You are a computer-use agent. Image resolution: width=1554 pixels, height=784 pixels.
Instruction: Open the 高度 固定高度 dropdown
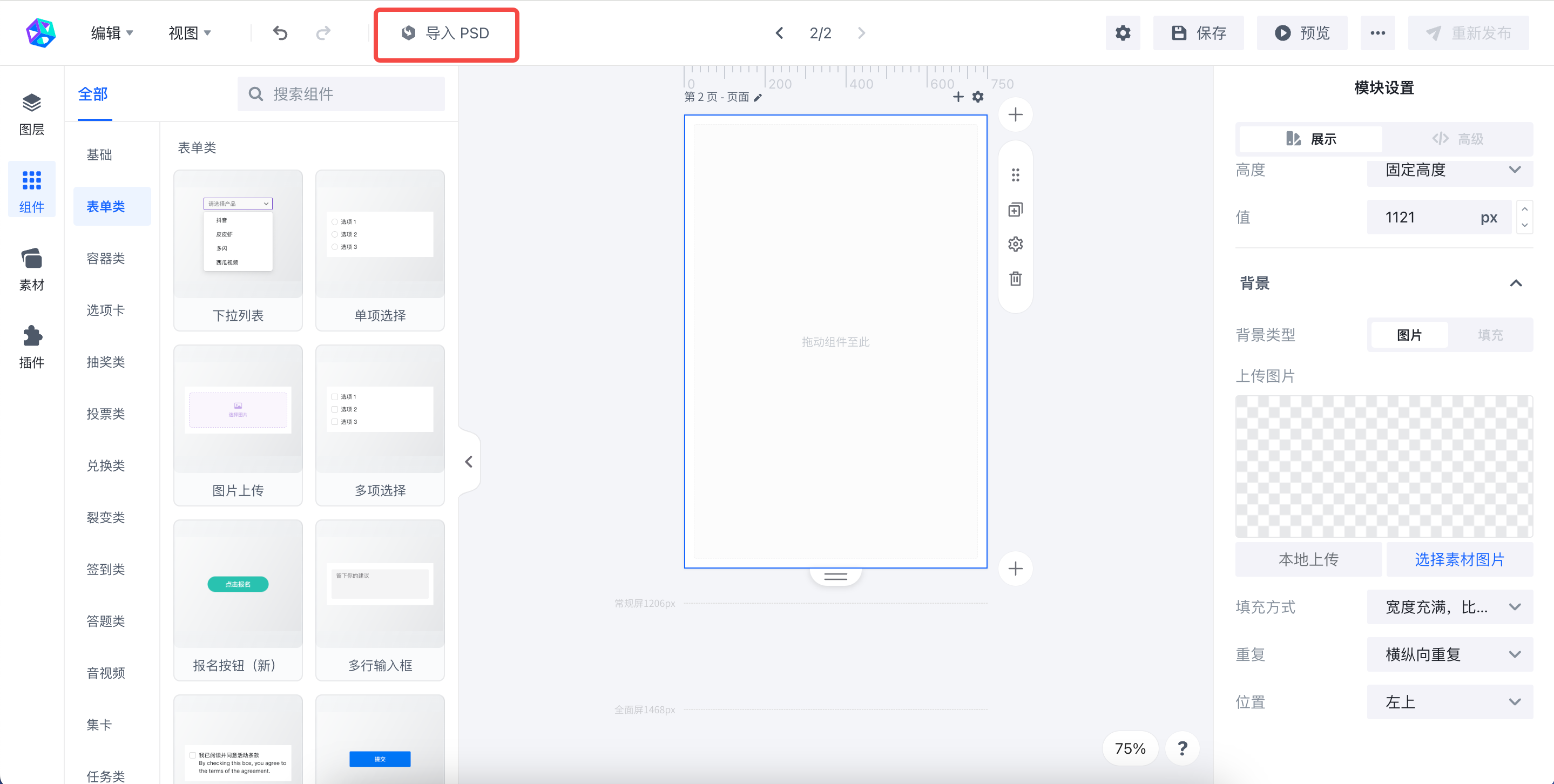tap(1449, 170)
